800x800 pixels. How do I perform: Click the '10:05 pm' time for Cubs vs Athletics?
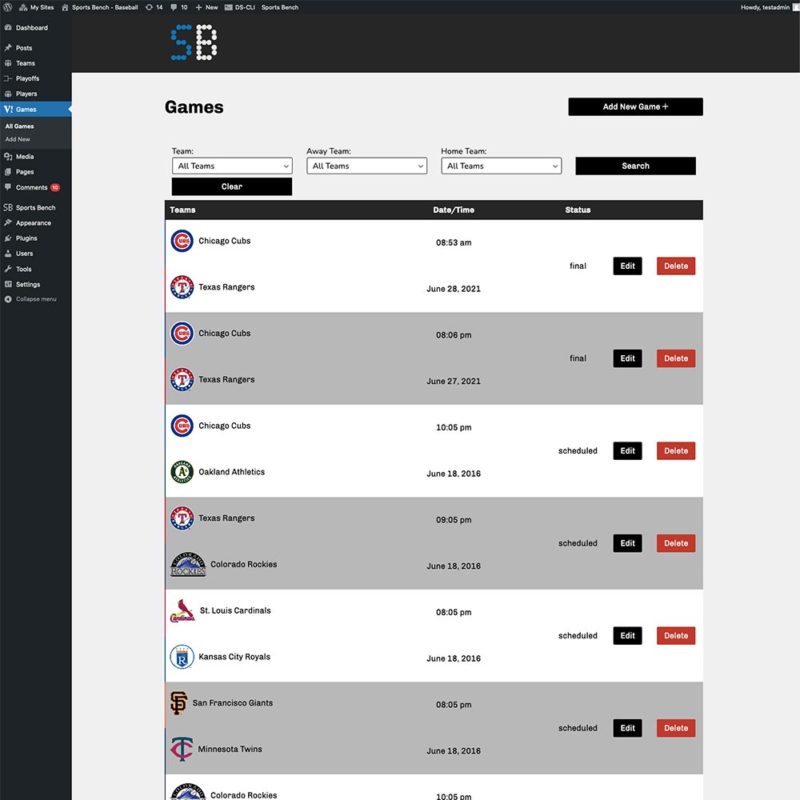pos(454,428)
